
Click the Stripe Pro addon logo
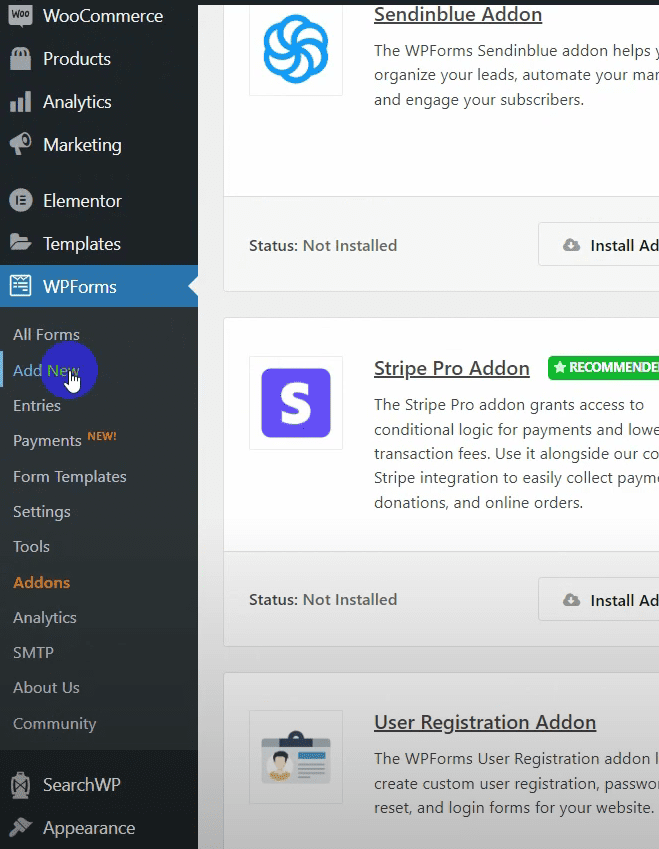pos(295,403)
